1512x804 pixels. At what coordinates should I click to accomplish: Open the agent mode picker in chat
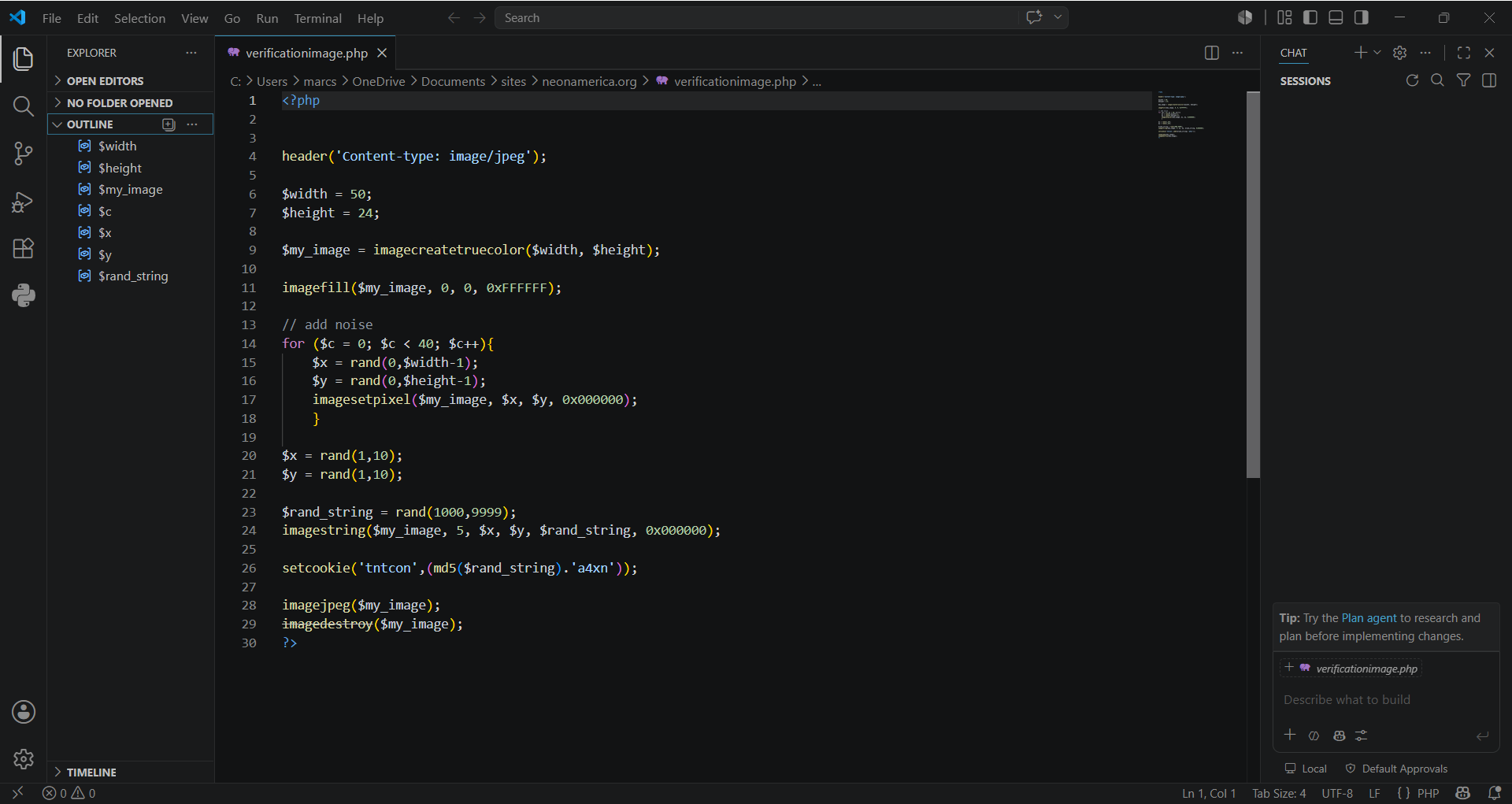(1314, 735)
